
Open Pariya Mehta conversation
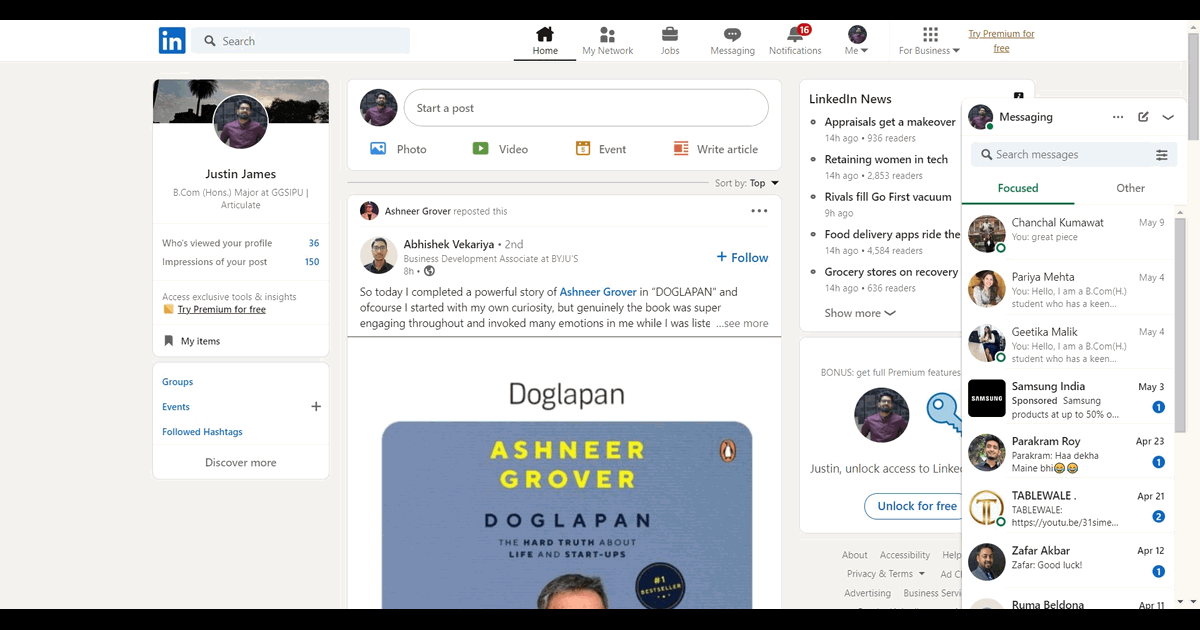(1068, 288)
